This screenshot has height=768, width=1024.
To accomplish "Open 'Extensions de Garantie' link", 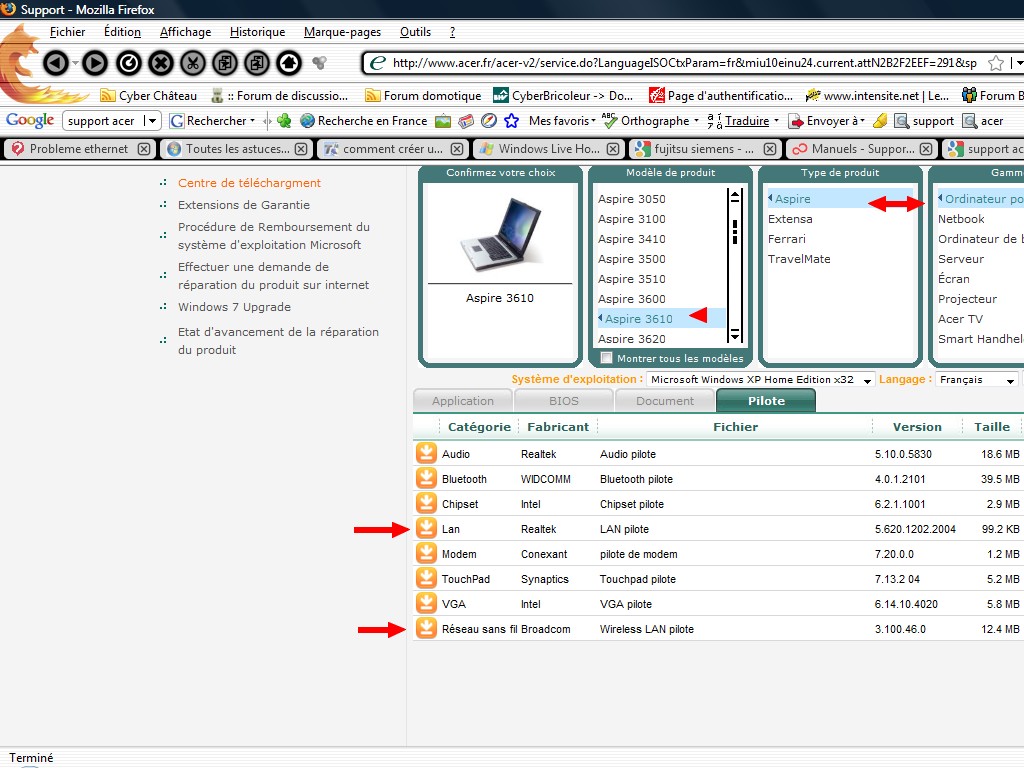I will tap(244, 205).
